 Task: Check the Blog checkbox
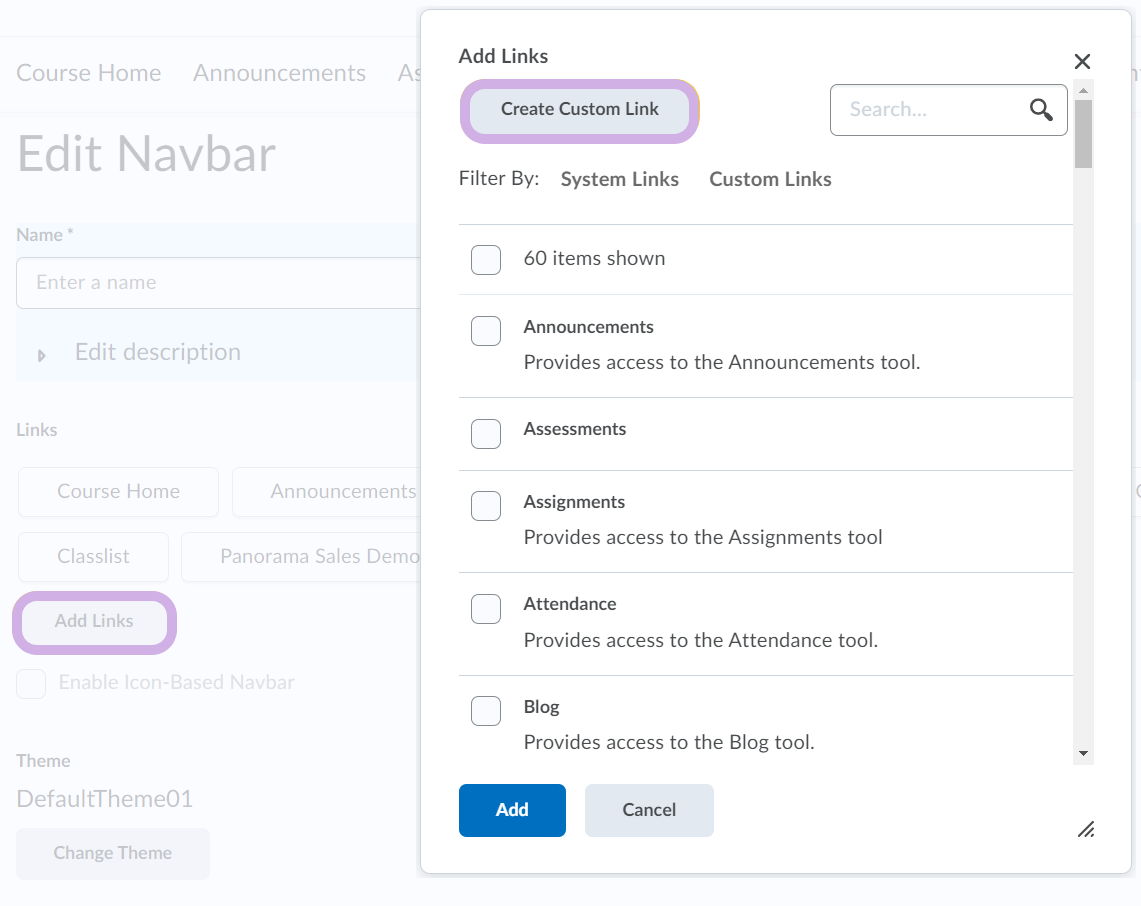[486, 711]
